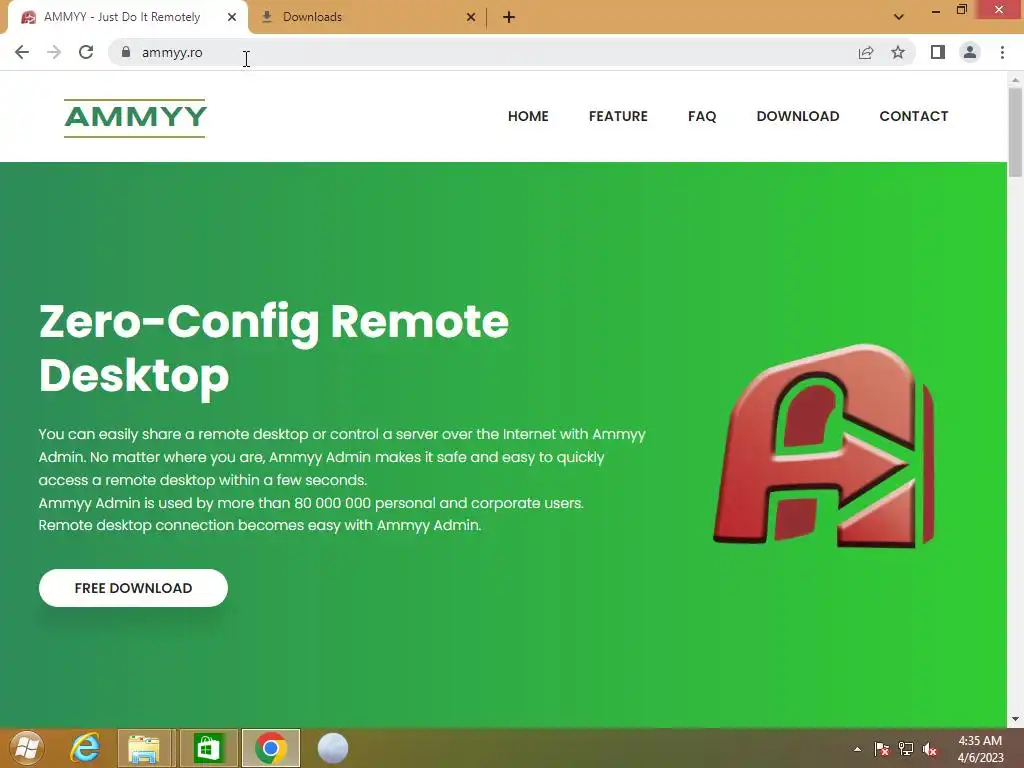Click the Chrome taskbar icon

coord(271,748)
